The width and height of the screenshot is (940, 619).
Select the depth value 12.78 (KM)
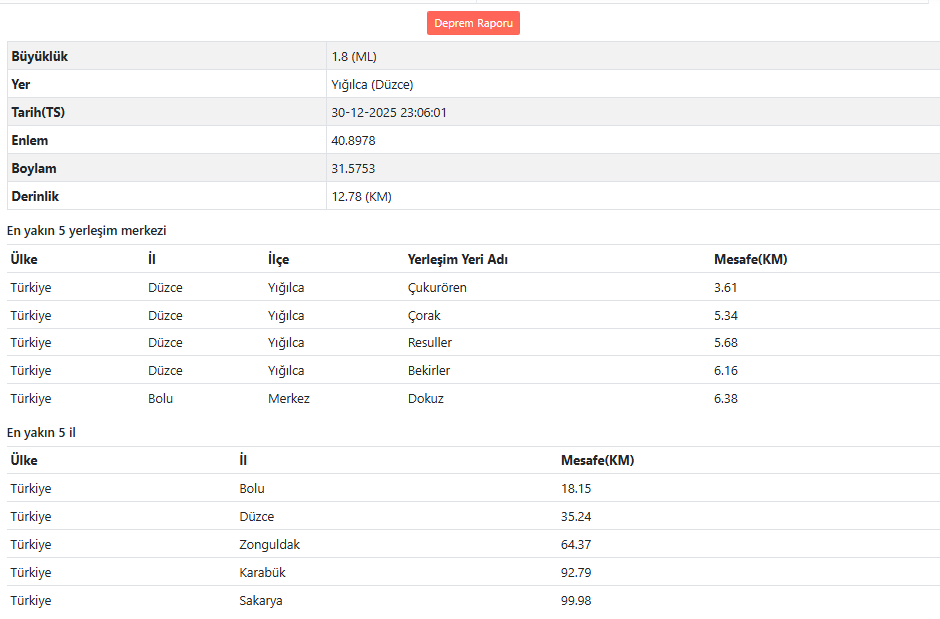pyautogui.click(x=361, y=197)
